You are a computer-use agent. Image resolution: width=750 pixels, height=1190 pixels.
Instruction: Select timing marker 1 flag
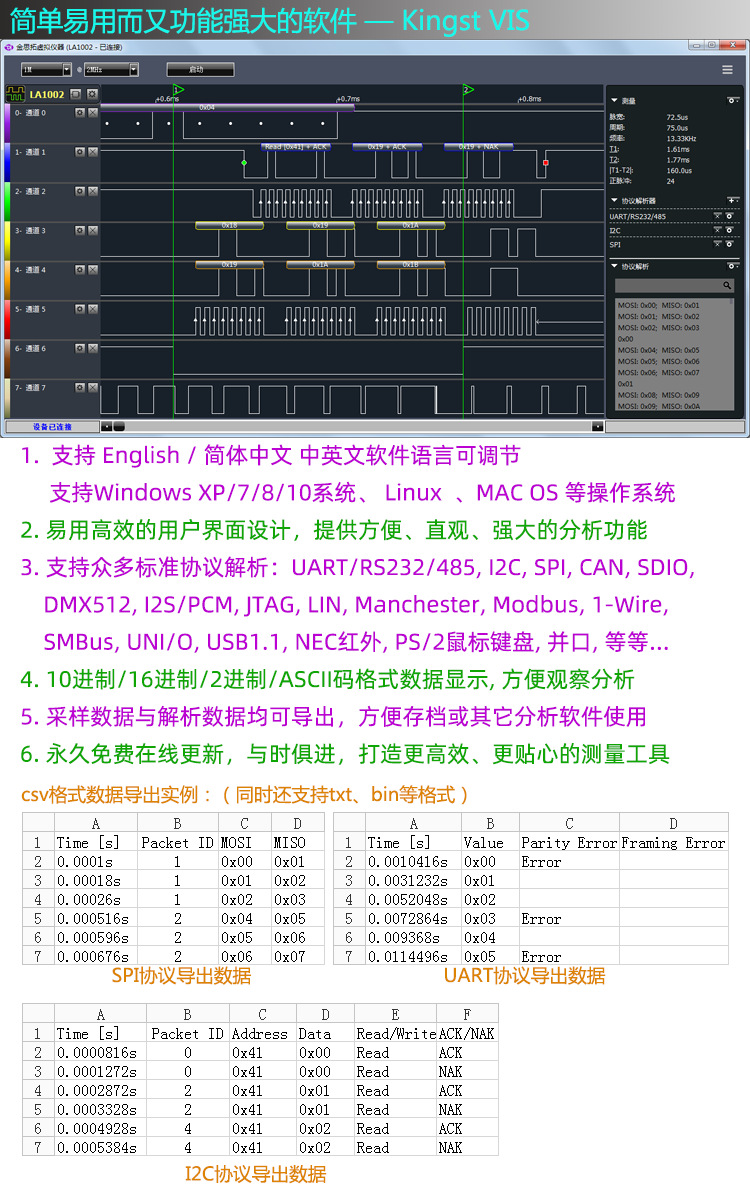pyautogui.click(x=178, y=90)
